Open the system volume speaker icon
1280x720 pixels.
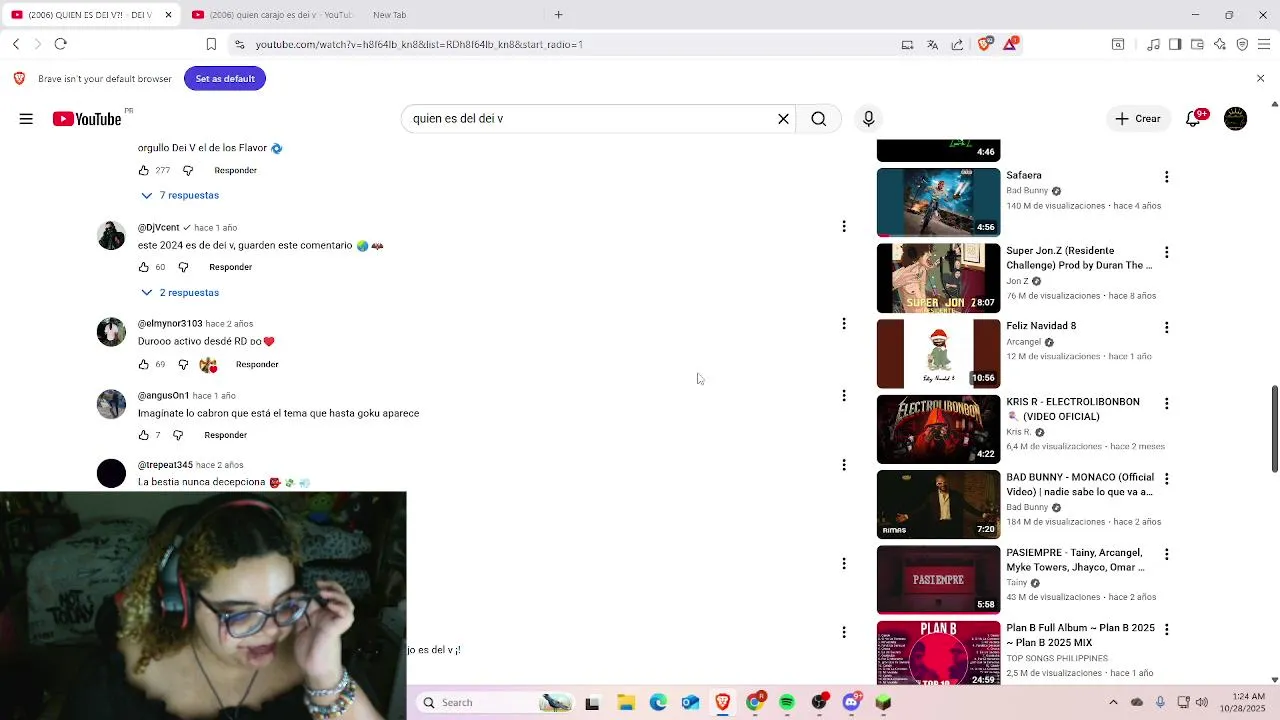(1202, 702)
